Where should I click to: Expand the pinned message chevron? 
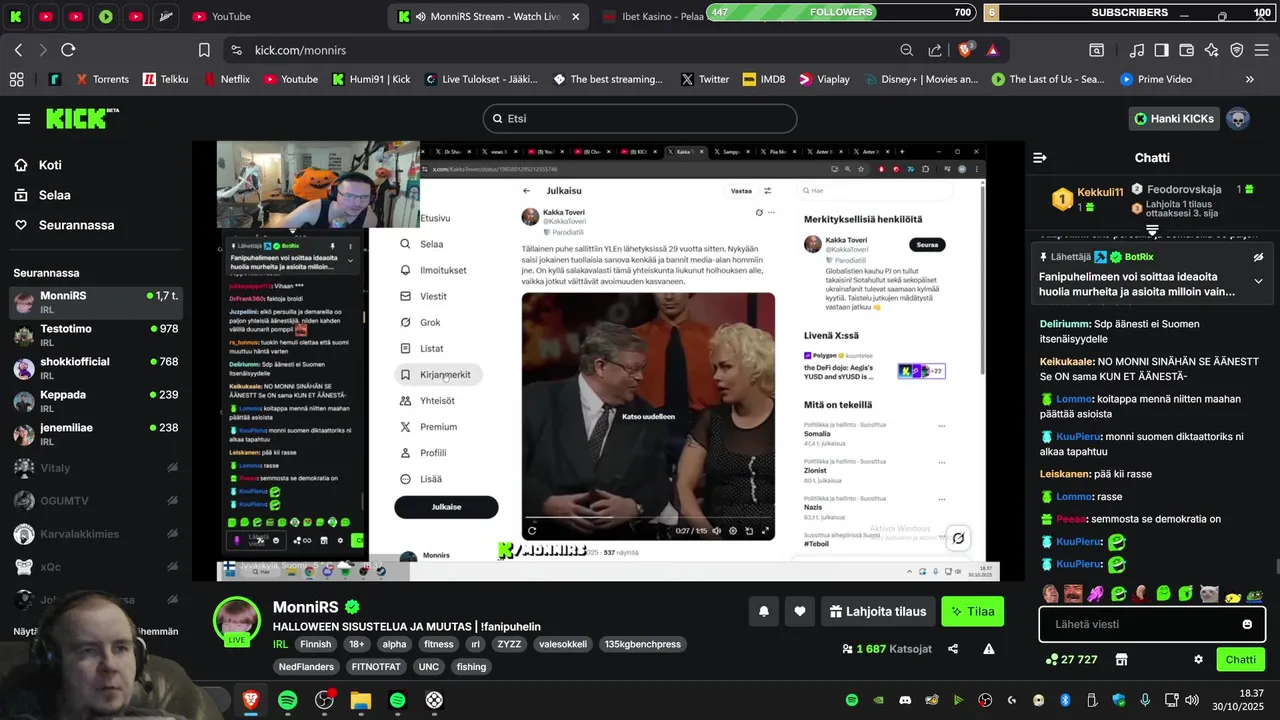click(1258, 281)
